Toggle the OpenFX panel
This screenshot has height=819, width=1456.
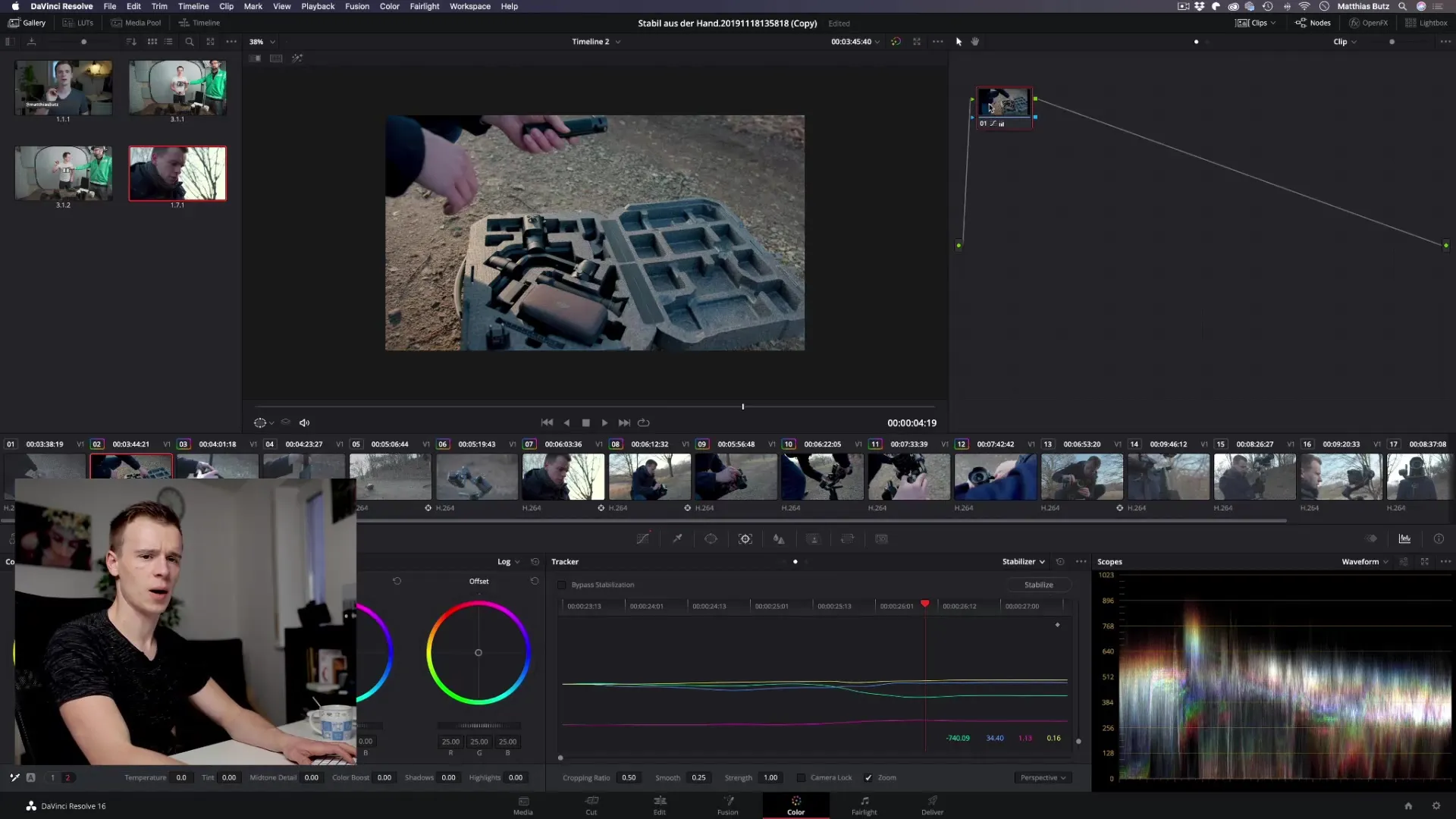click(x=1368, y=23)
